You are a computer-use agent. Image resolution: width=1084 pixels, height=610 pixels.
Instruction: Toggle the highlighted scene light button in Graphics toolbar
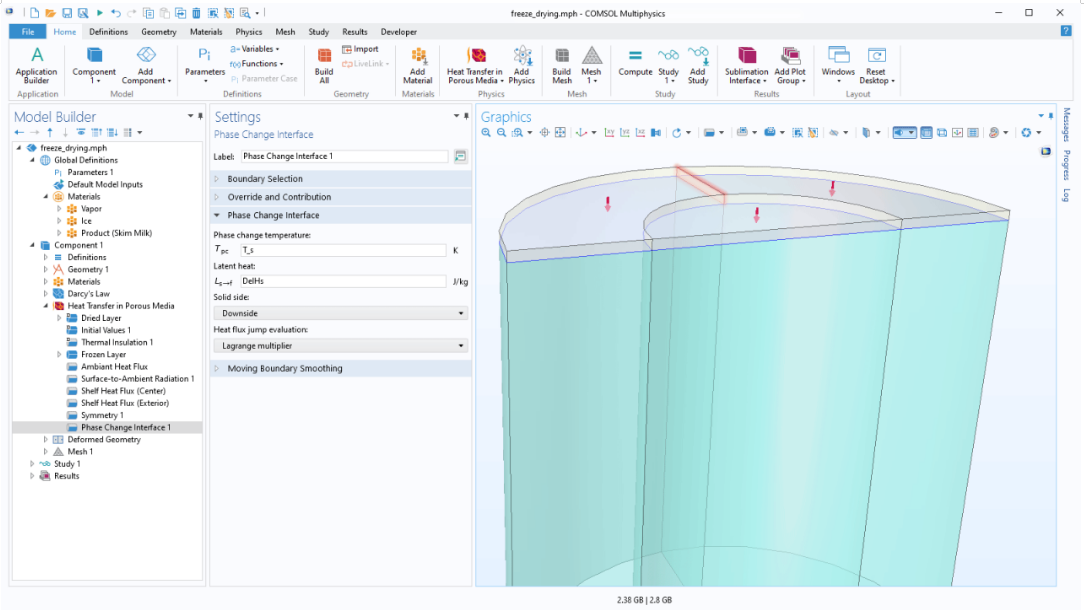point(904,133)
